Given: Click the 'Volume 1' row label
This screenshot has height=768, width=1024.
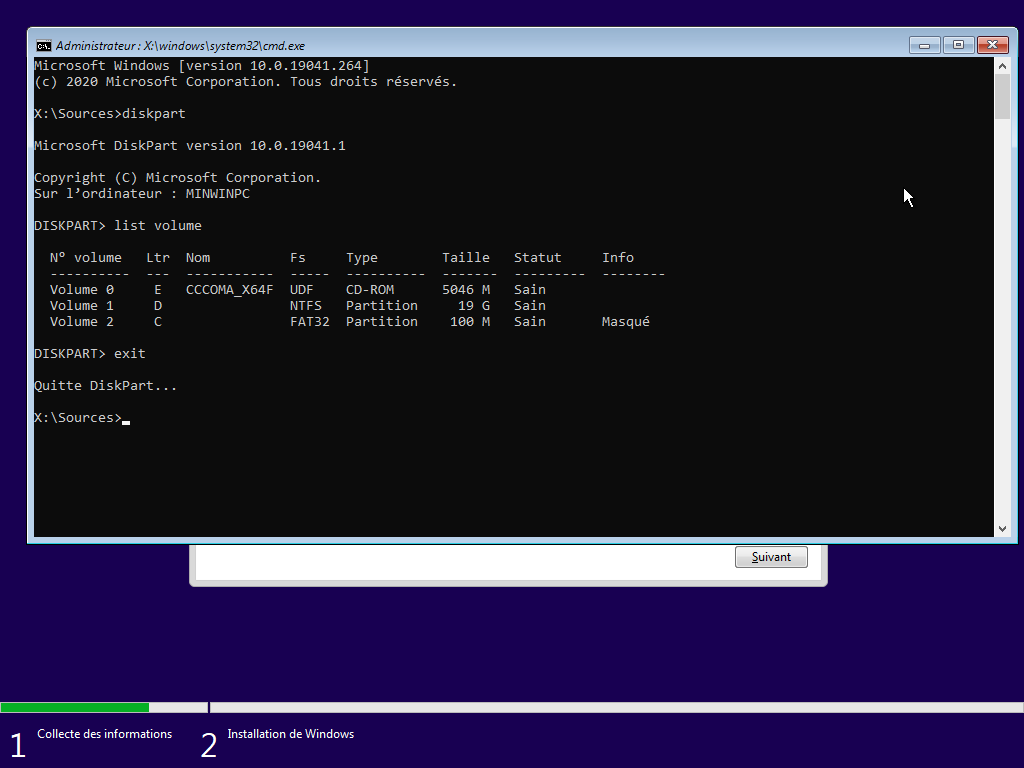Looking at the screenshot, I should (x=82, y=306).
